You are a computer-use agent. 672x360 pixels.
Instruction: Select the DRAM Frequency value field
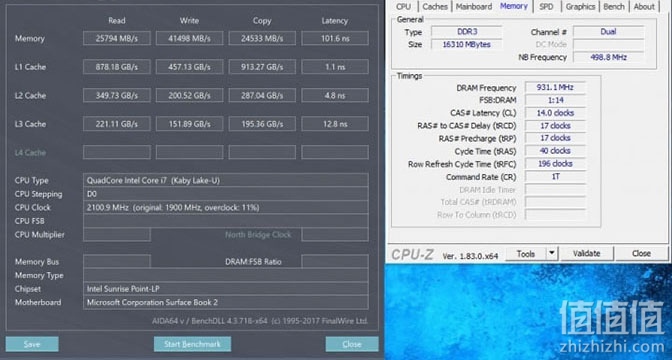tap(555, 87)
